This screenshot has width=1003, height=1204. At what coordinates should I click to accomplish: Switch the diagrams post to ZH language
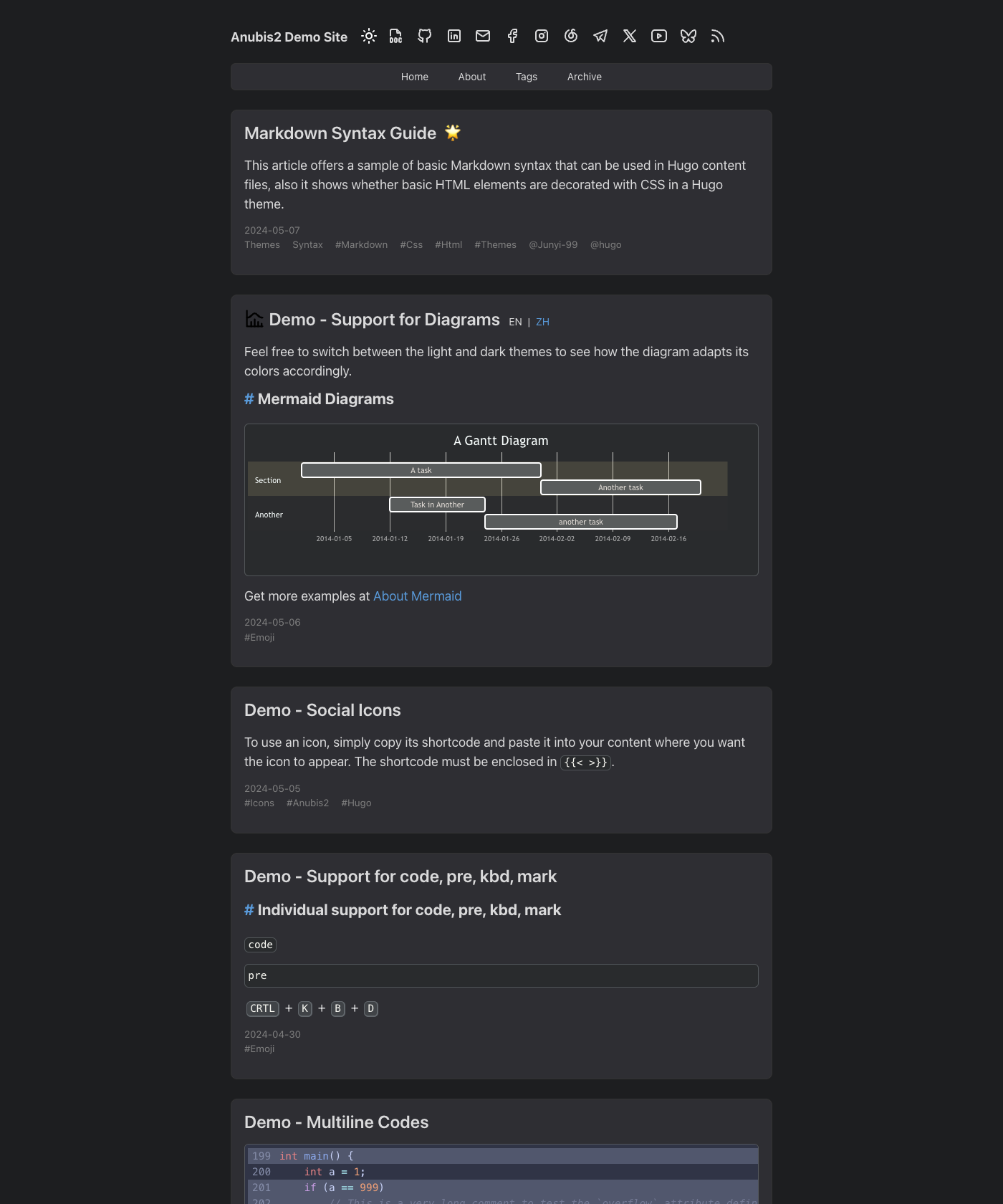click(x=542, y=322)
